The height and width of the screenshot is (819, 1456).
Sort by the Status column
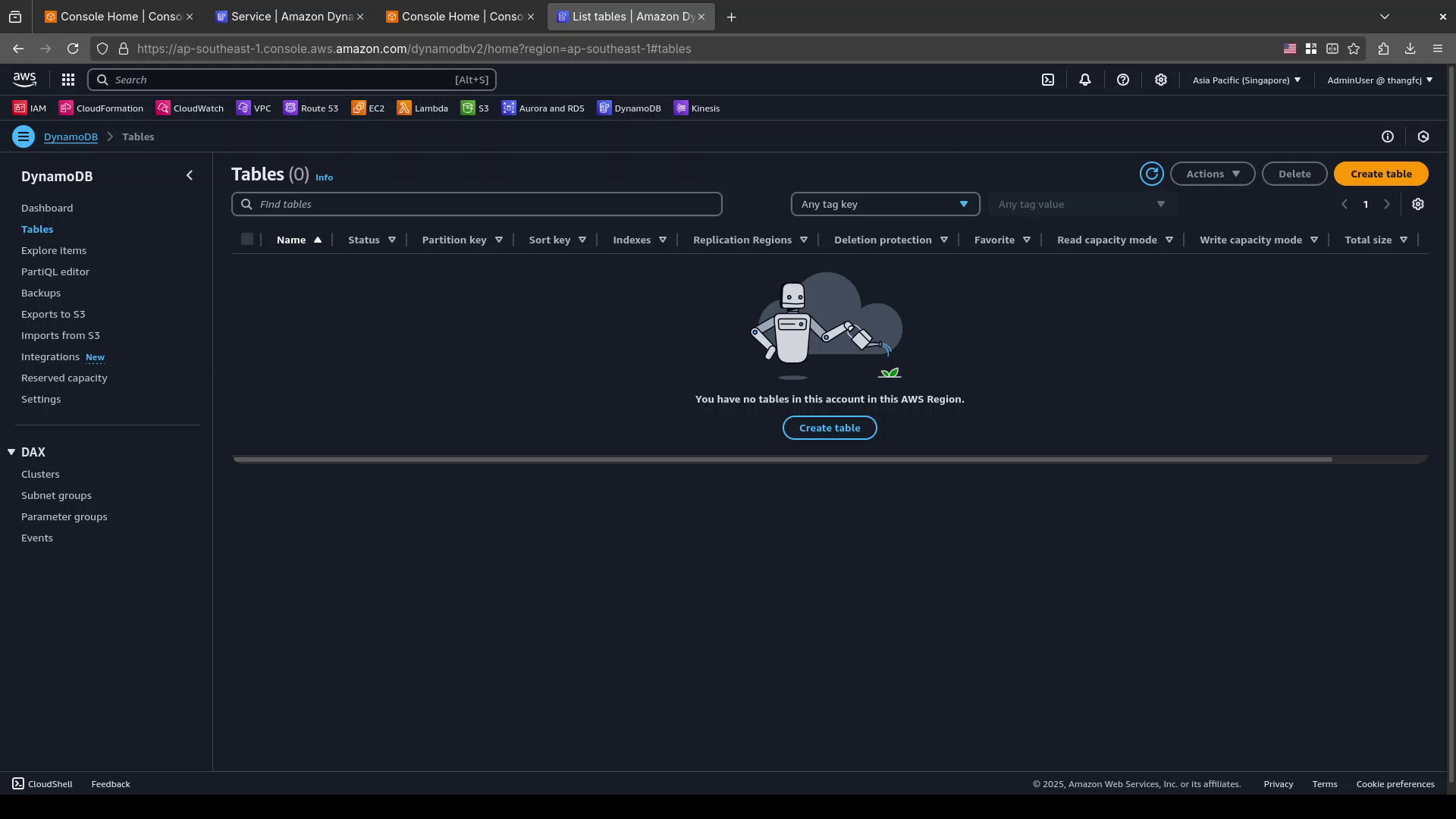pyautogui.click(x=372, y=240)
